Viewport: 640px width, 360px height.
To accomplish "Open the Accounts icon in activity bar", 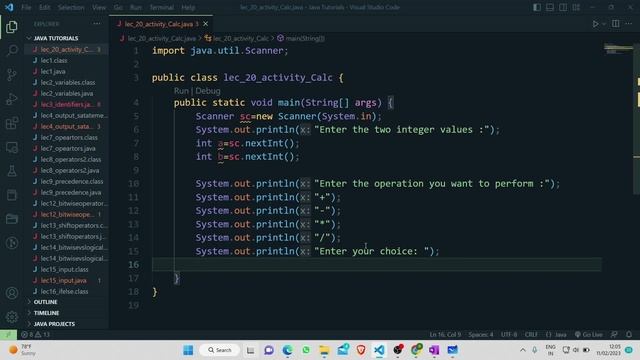I will point(12,293).
